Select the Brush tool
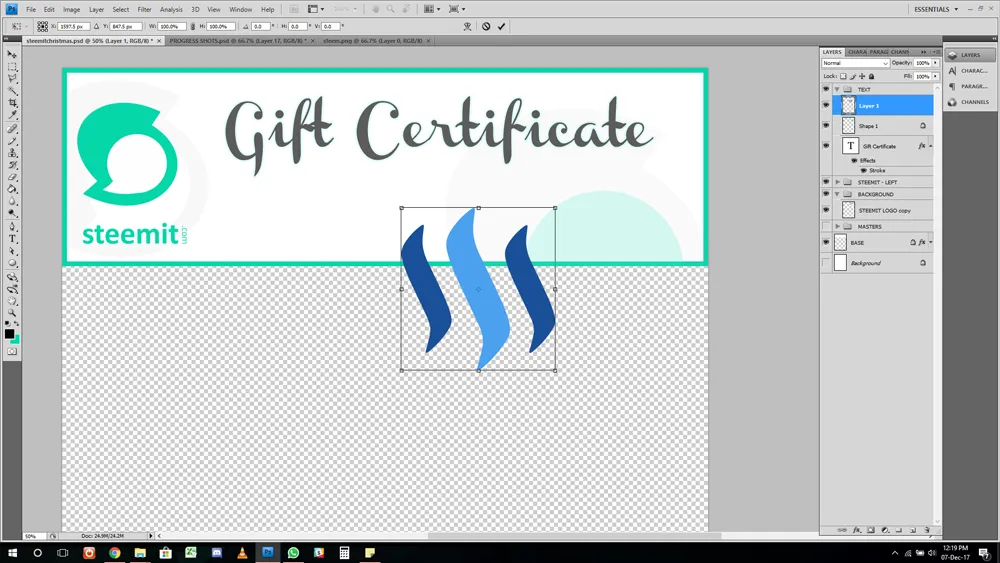 coord(11,142)
